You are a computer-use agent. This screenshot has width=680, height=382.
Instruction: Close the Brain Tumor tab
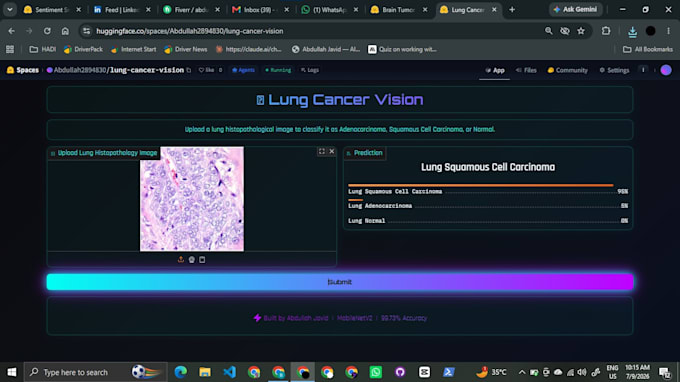pyautogui.click(x=425, y=10)
